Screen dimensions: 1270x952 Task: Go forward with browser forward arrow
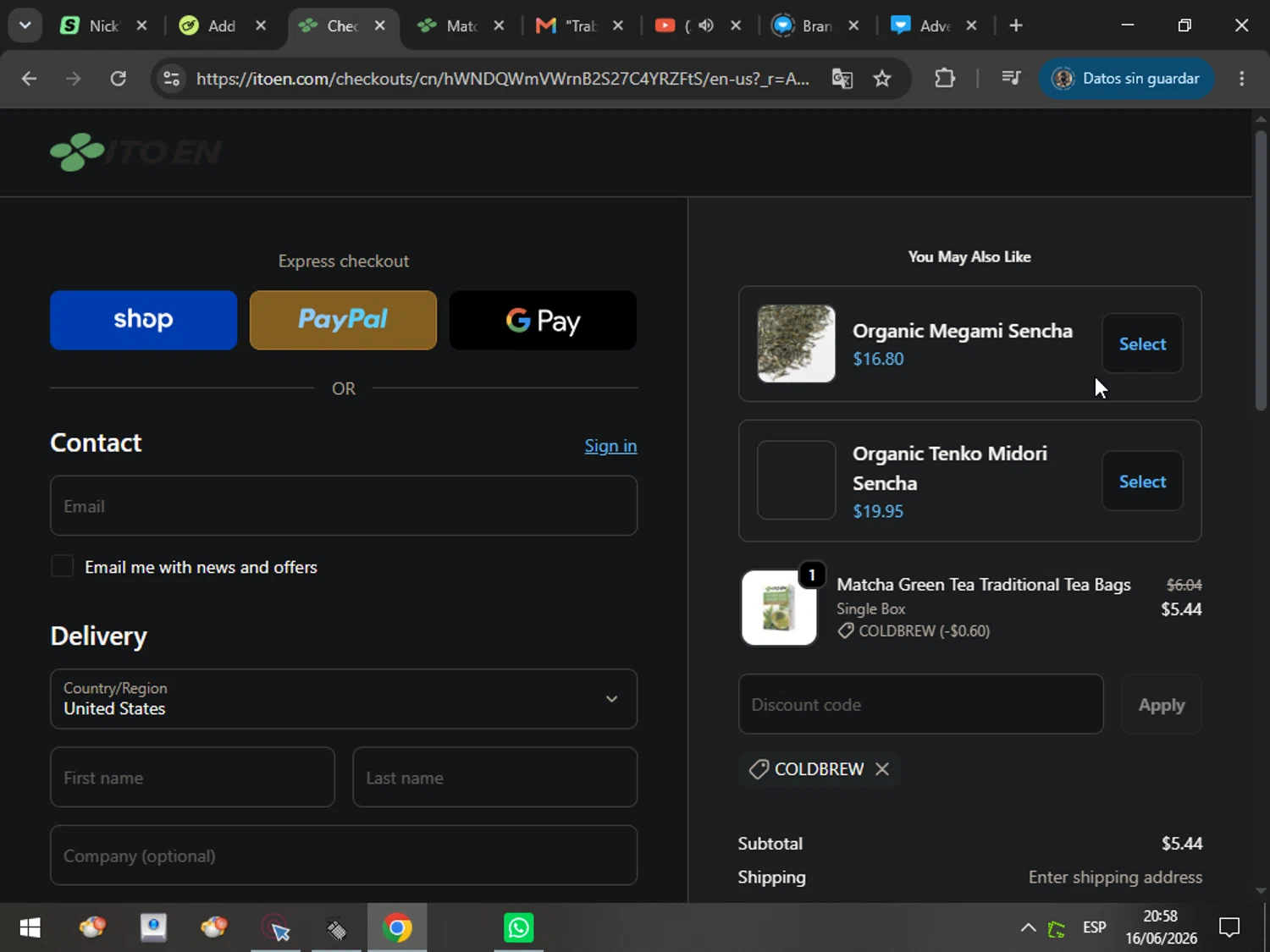[74, 78]
